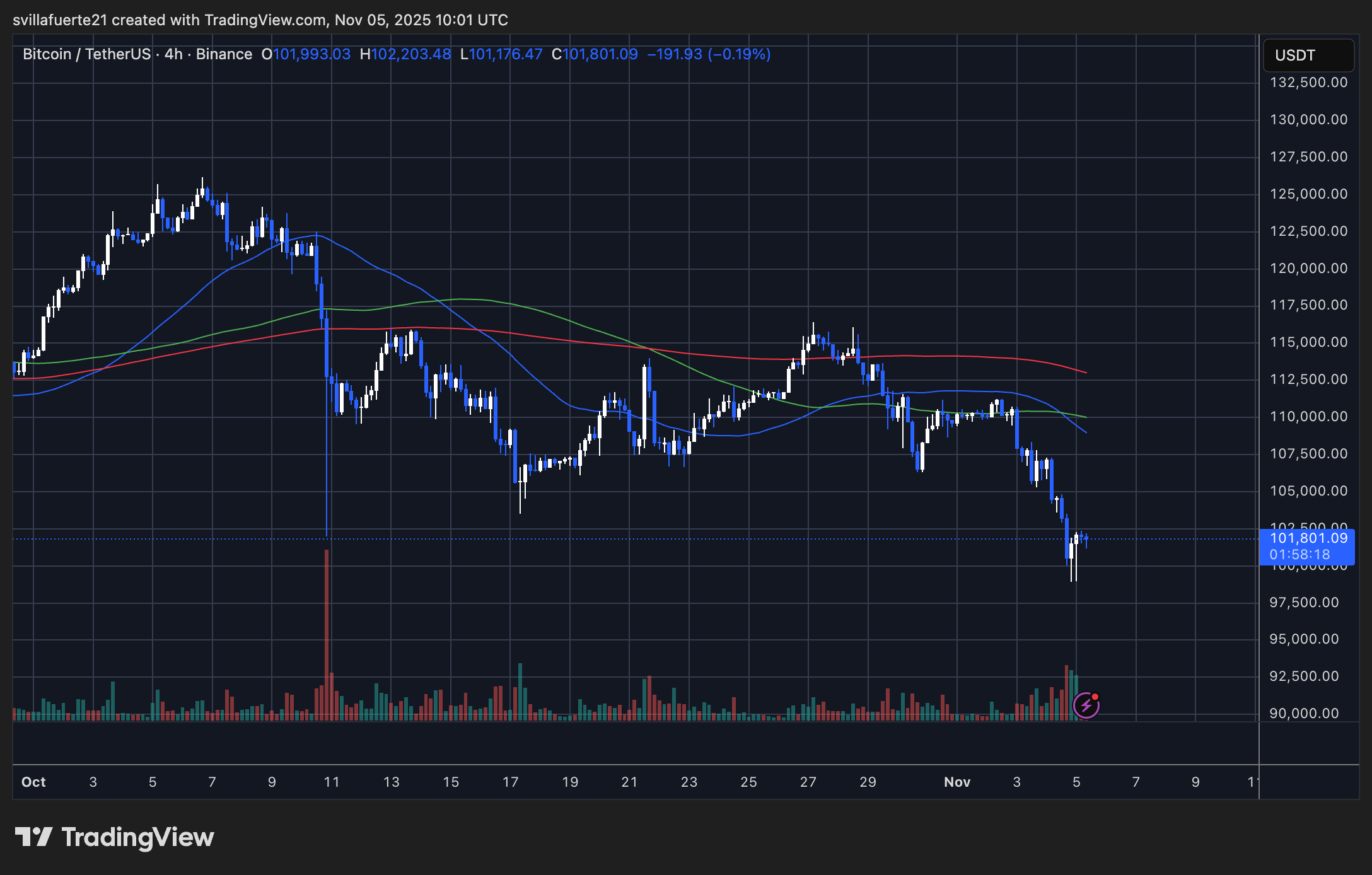The height and width of the screenshot is (875, 1372).
Task: Click the tall red volume spike bar
Action: coord(327,630)
